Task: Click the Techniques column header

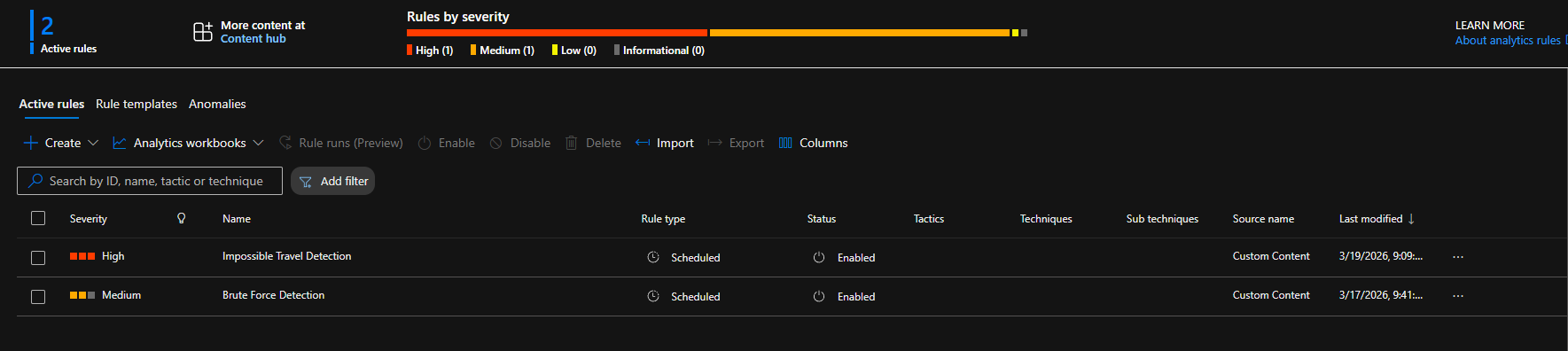Action: pos(1046,218)
